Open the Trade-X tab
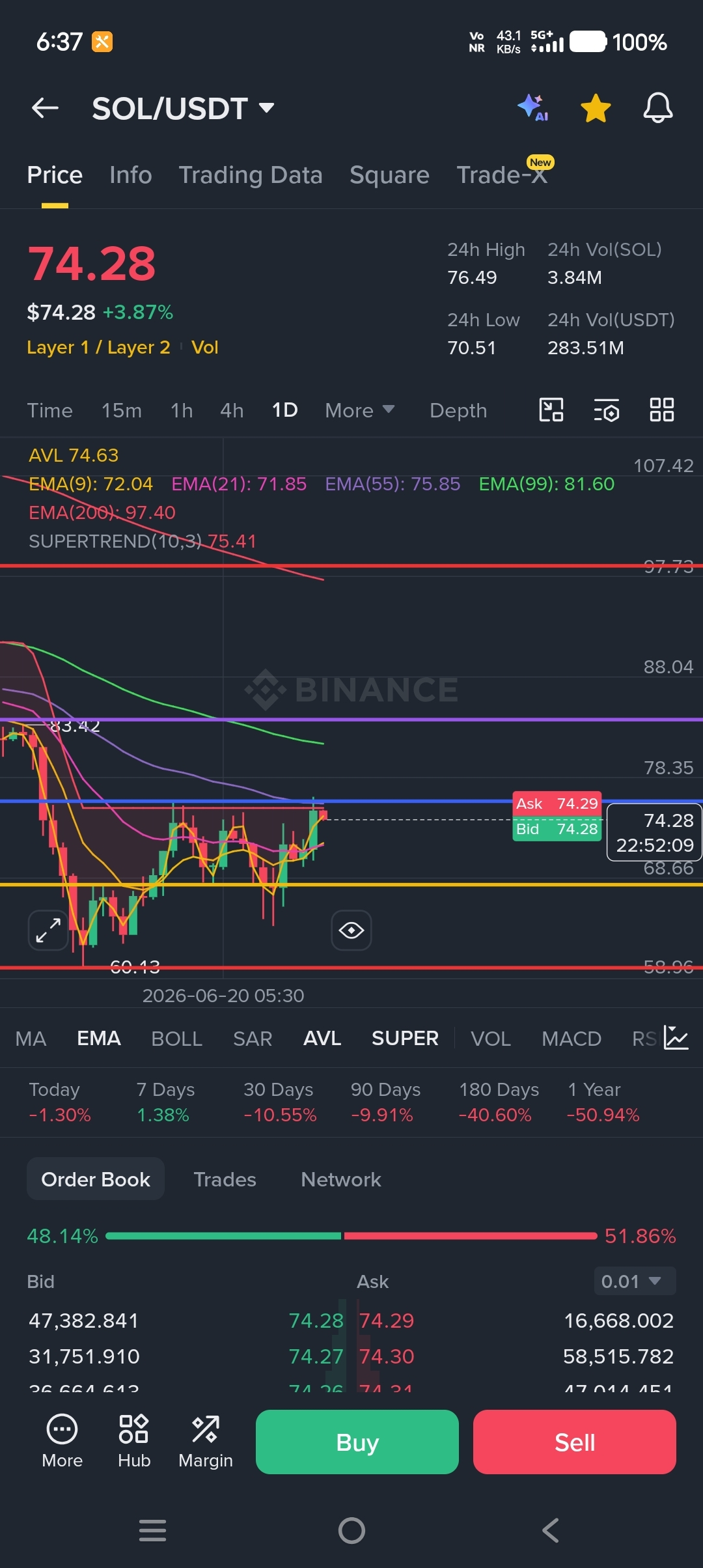Viewport: 703px width, 1568px height. click(502, 175)
